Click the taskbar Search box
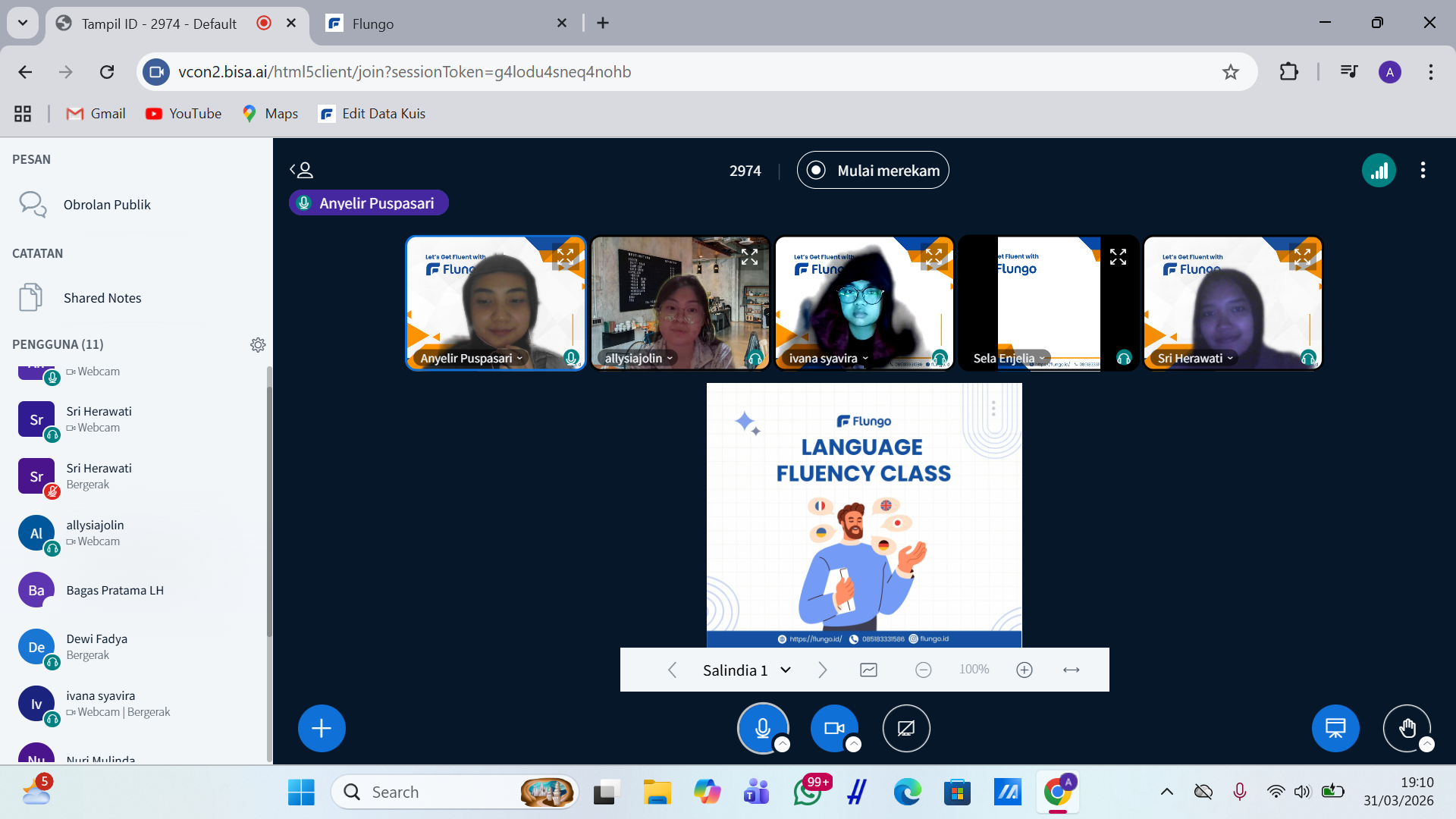This screenshot has width=1456, height=819. click(x=455, y=792)
